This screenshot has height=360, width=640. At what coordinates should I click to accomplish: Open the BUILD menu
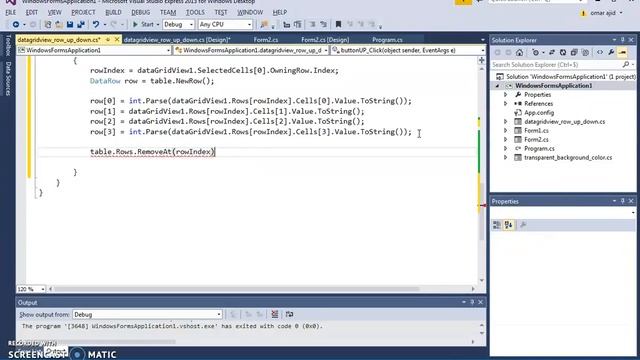point(113,13)
